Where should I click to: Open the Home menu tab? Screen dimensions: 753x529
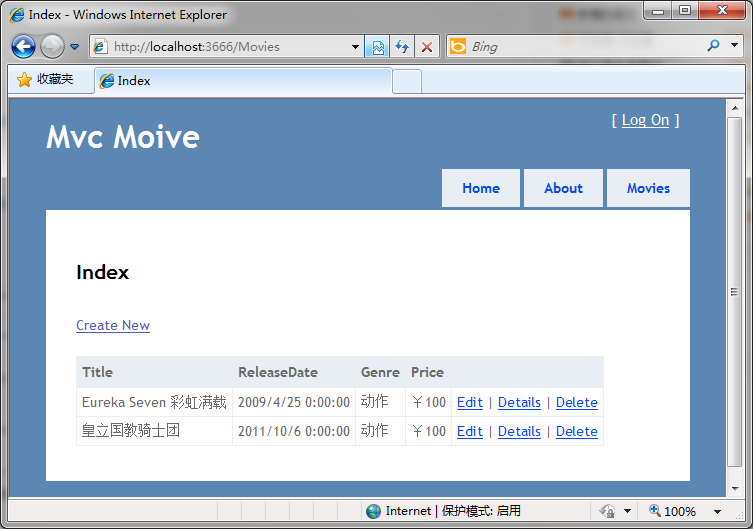tap(481, 188)
